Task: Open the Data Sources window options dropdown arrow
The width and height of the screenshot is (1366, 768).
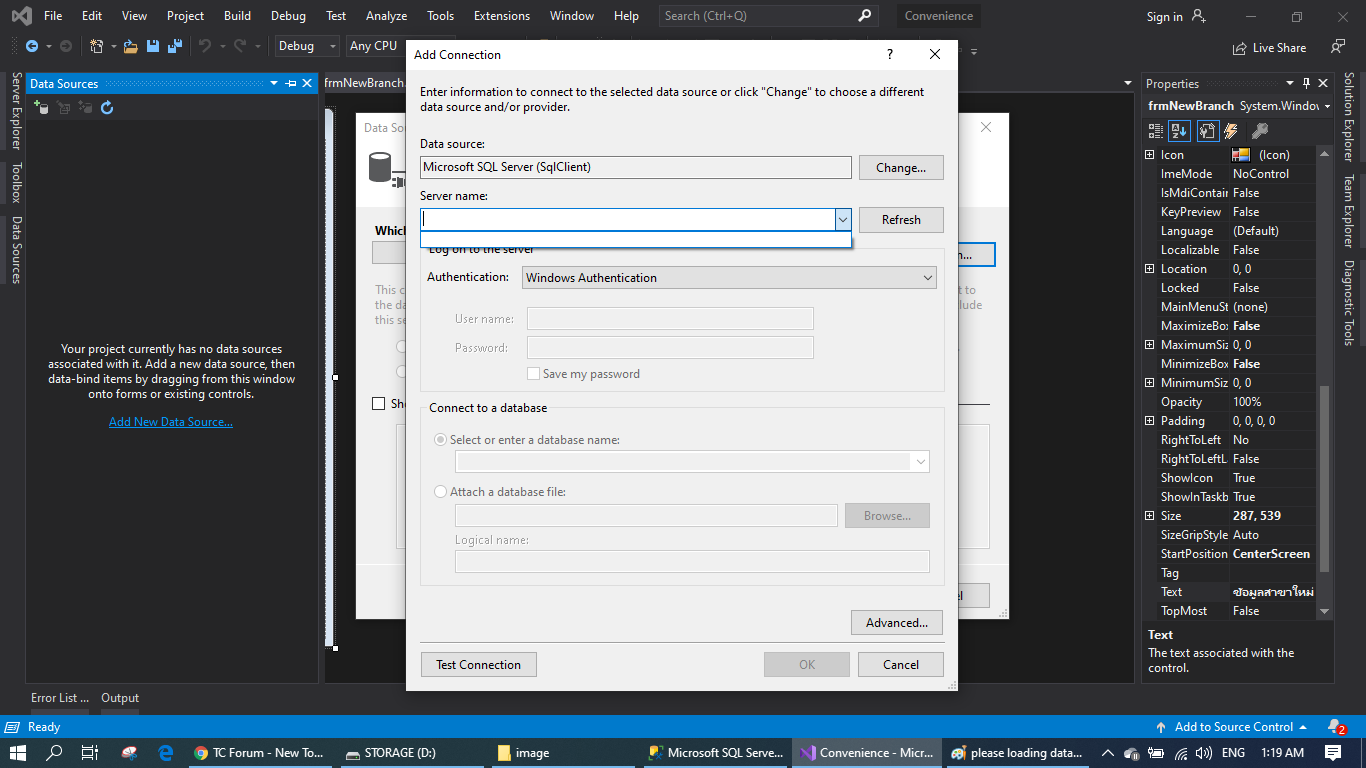Action: click(274, 84)
